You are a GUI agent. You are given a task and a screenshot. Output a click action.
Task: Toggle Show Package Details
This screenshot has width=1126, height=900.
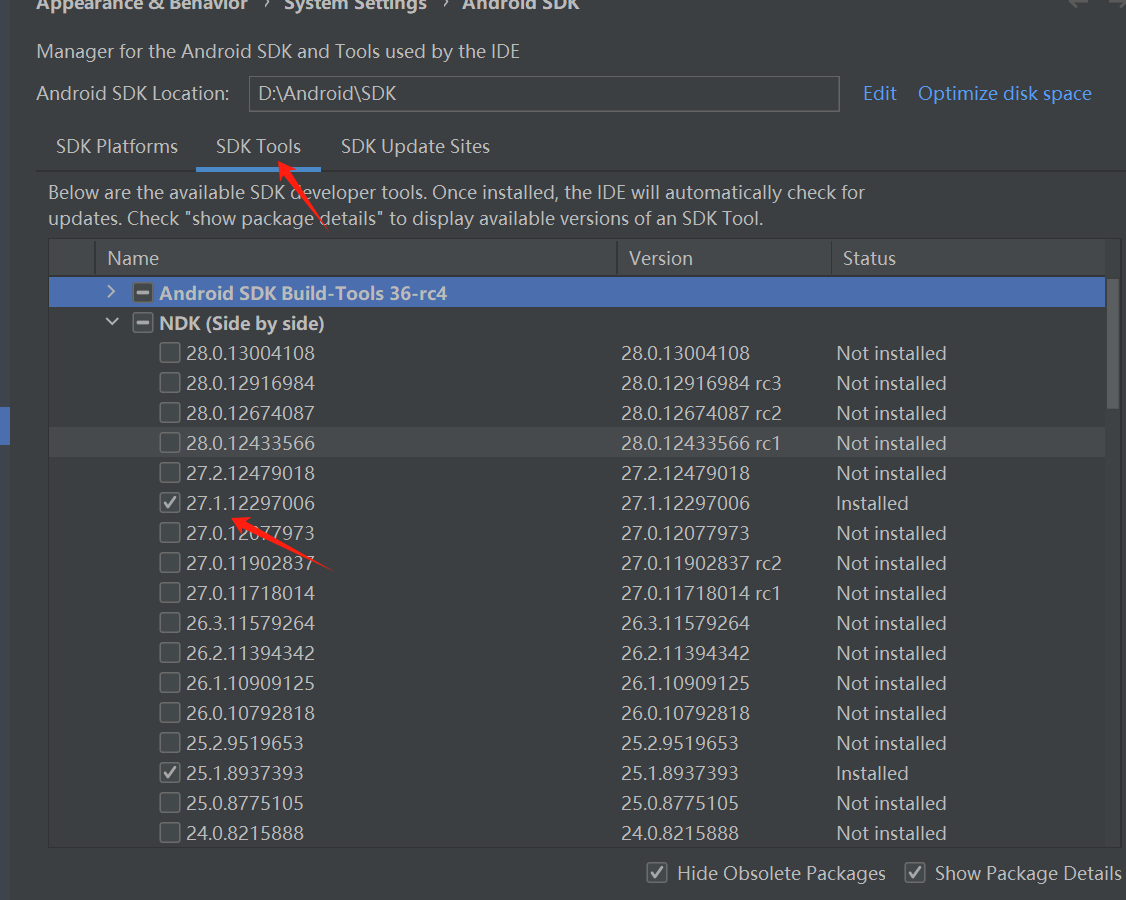point(914,872)
